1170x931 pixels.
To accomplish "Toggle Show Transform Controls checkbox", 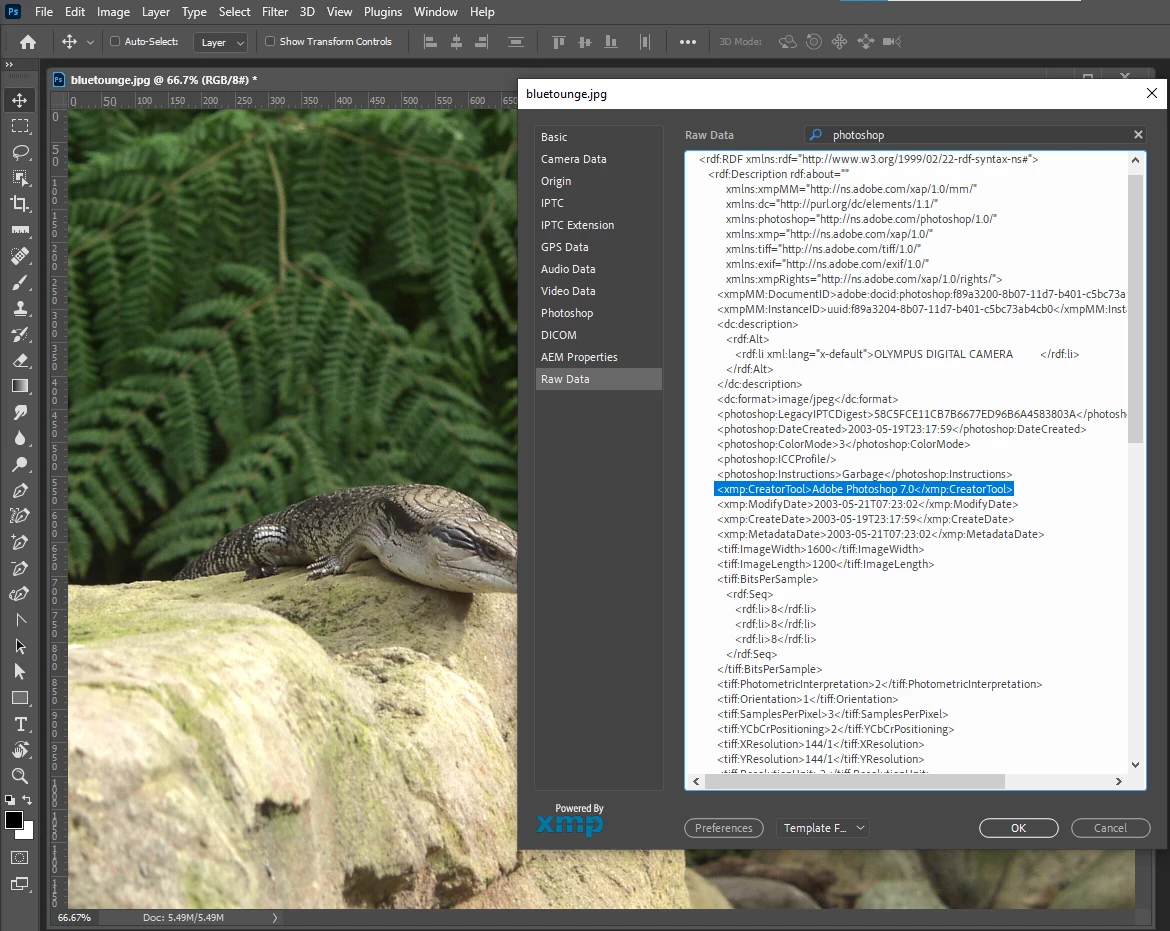I will tap(270, 41).
